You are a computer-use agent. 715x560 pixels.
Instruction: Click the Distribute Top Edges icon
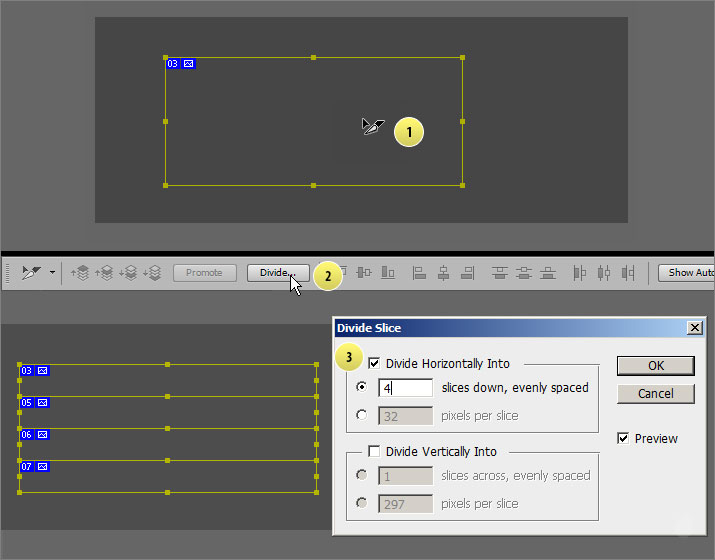tap(500, 272)
